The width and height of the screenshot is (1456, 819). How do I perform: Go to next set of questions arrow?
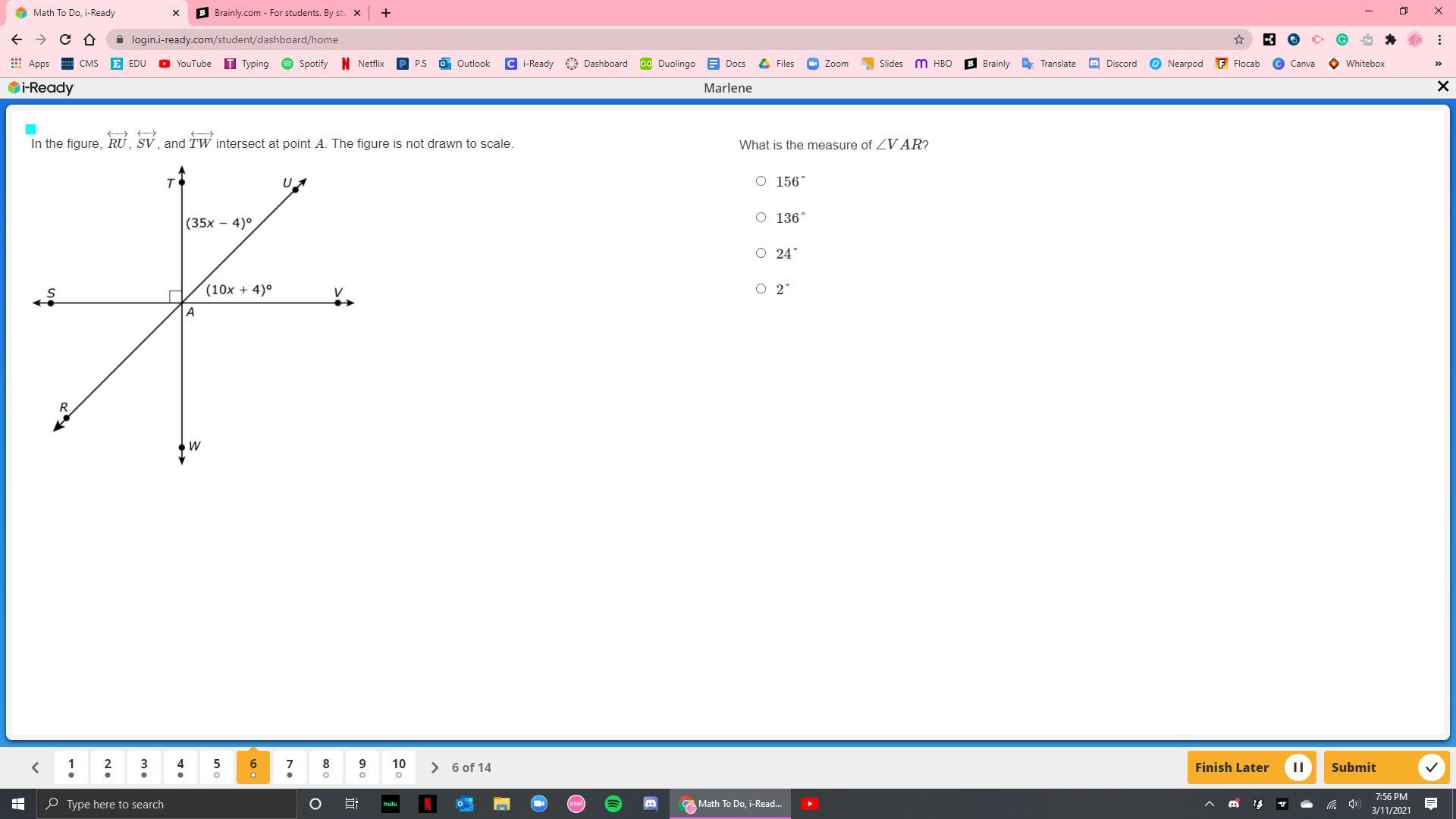(435, 767)
